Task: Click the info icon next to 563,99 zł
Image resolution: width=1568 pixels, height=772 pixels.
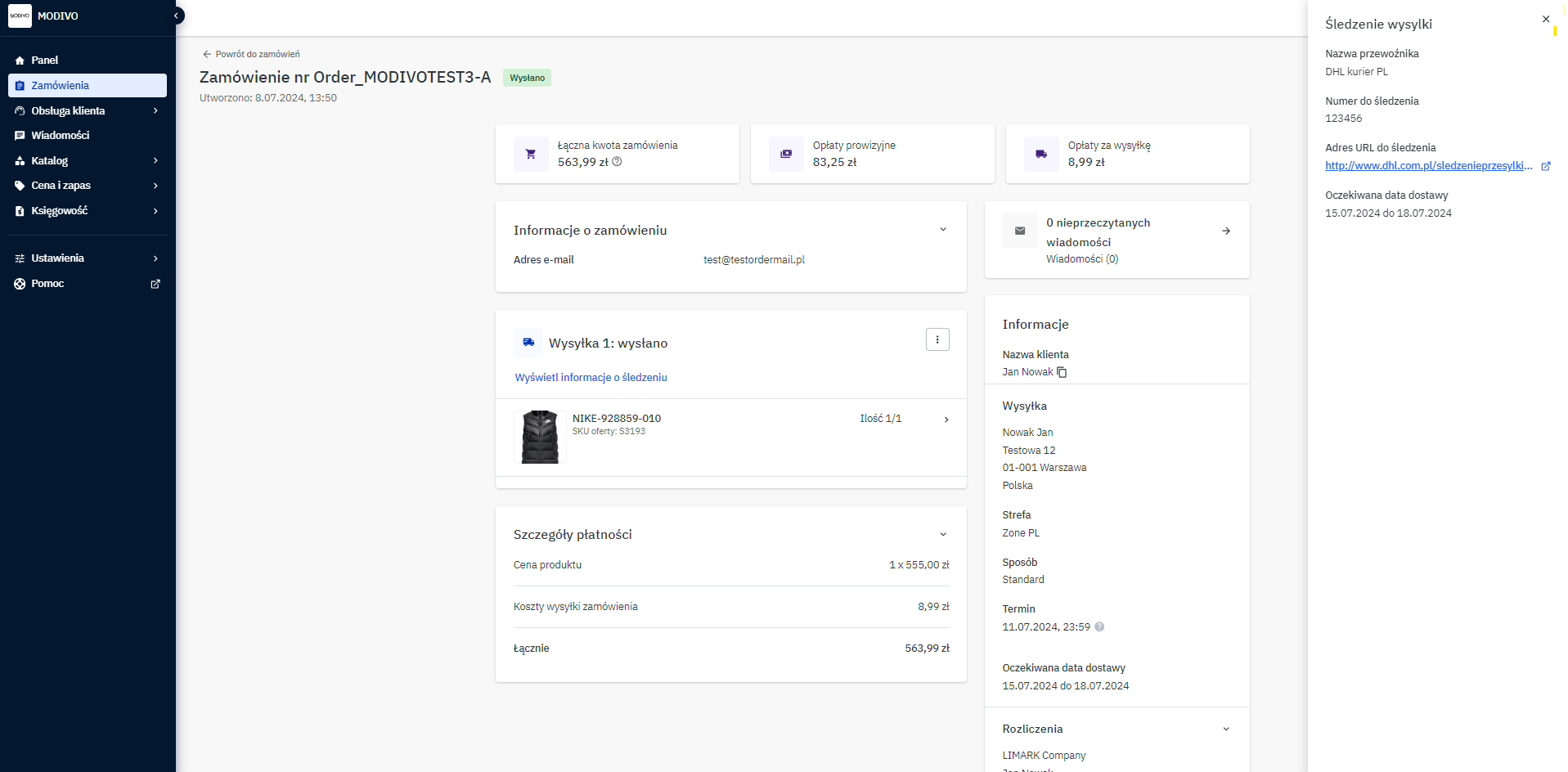Action: (x=618, y=162)
